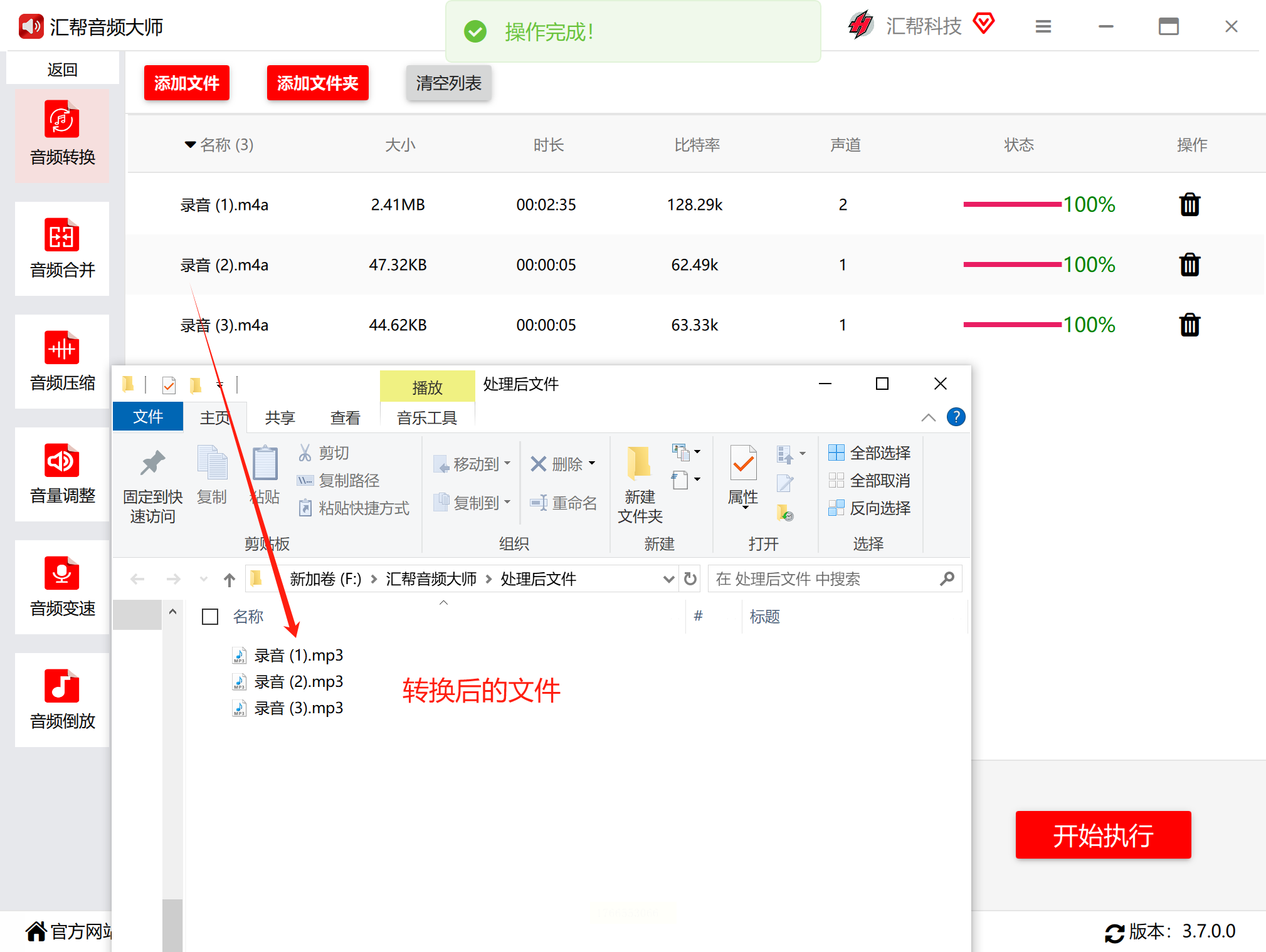Click 全部选择 select all option
The width and height of the screenshot is (1266, 952).
point(869,452)
